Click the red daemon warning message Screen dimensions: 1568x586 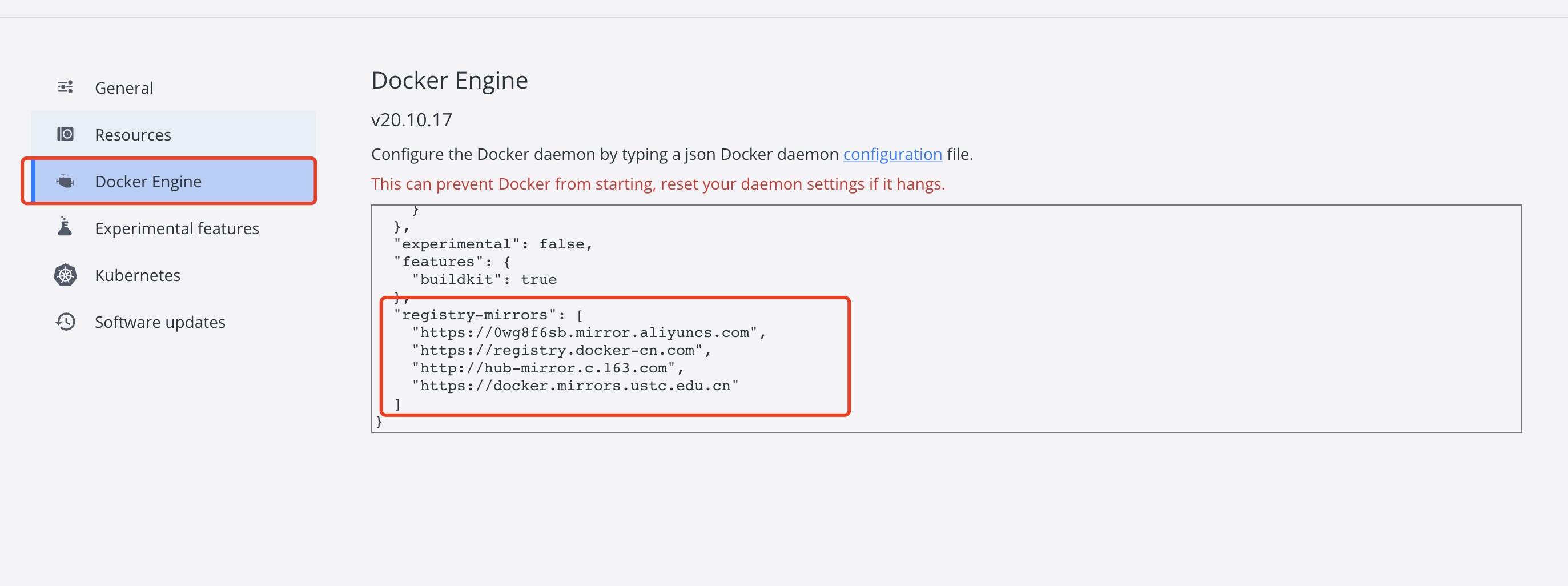pyautogui.click(x=657, y=183)
